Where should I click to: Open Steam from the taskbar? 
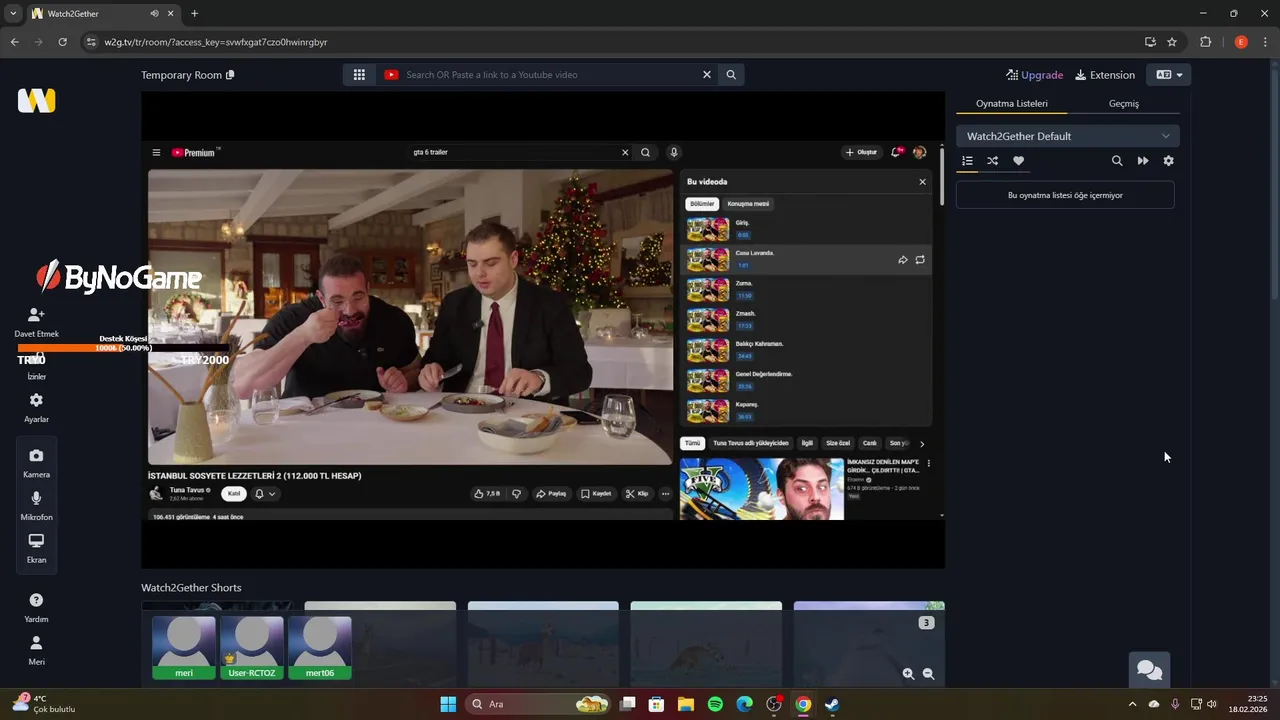832,704
